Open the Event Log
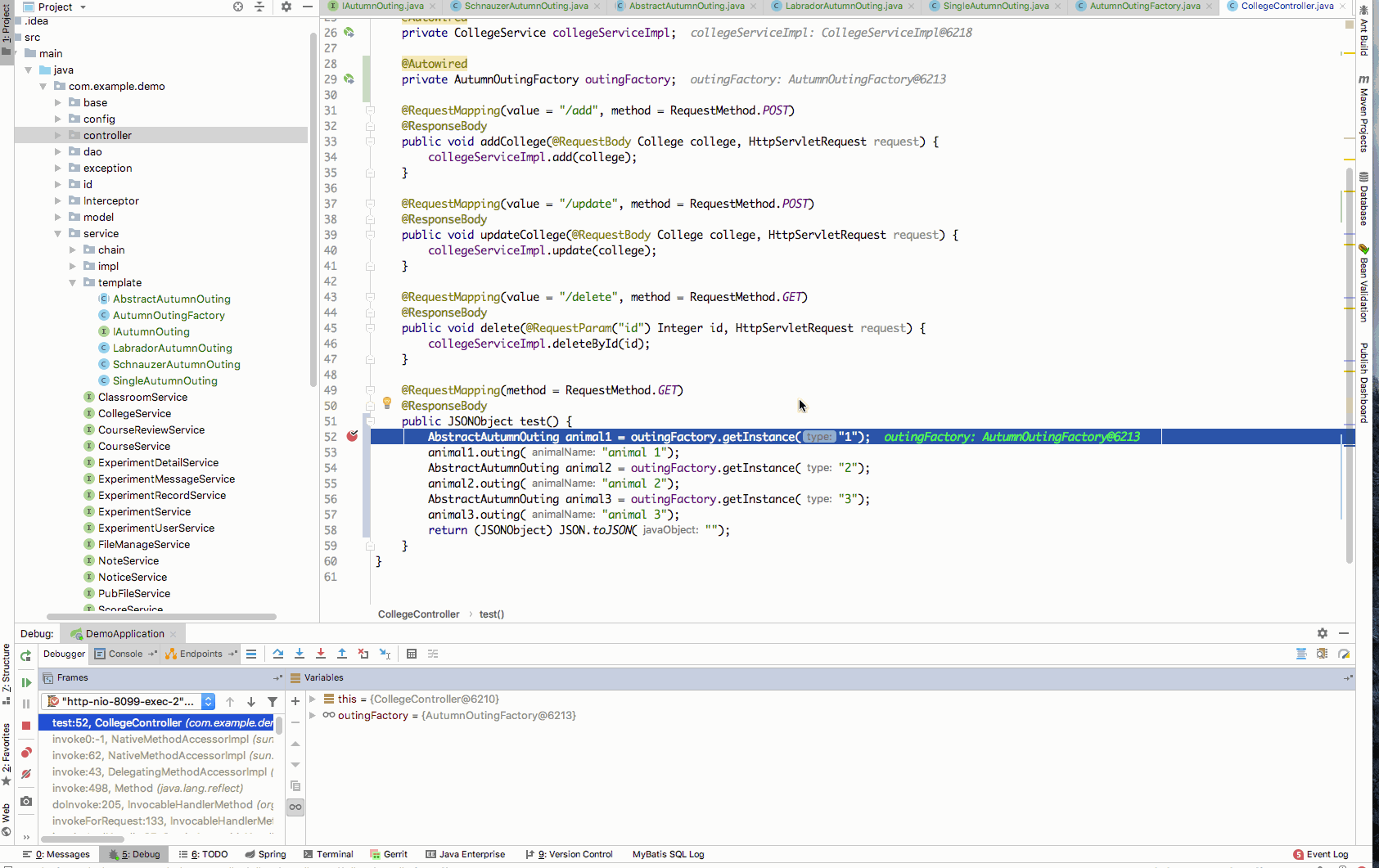This screenshot has height=868, width=1379. pyautogui.click(x=1321, y=854)
